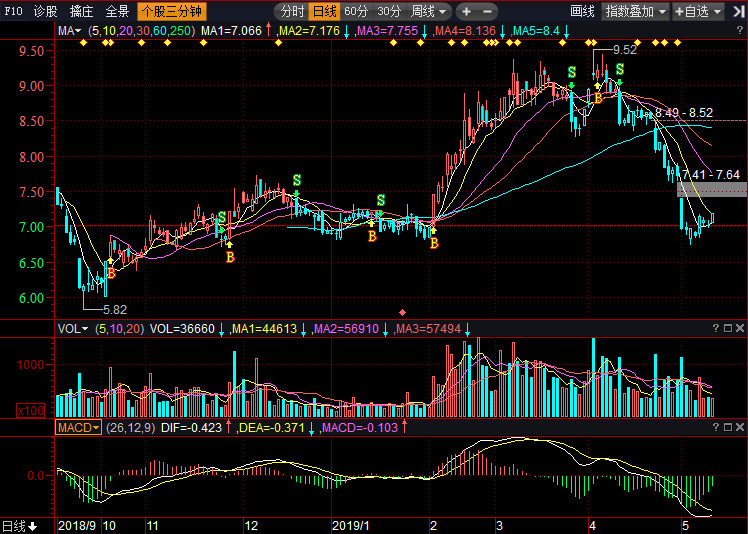Screen dimensions: 748x534
Task: Click the left arrow navigation button
Action: (x=466, y=12)
